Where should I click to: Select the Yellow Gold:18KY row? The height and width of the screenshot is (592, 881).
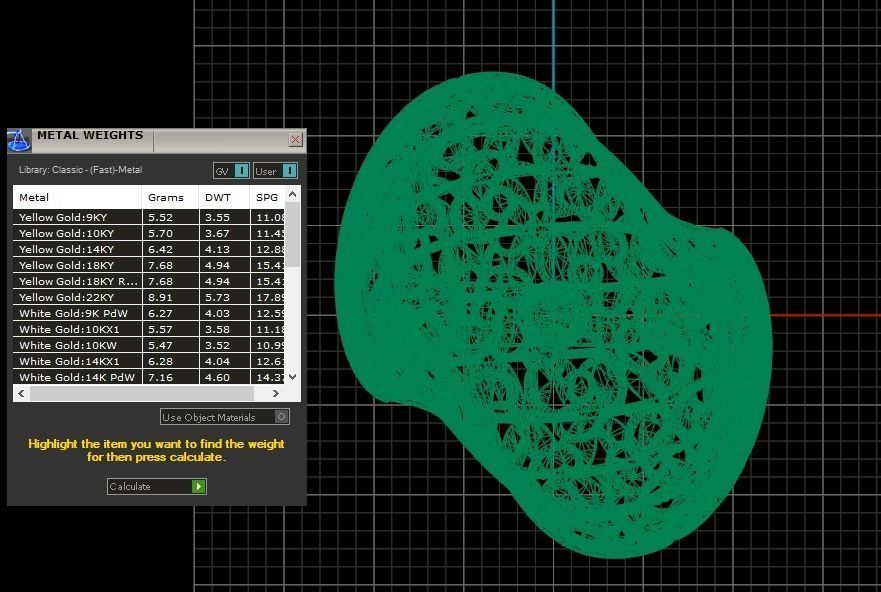[x=148, y=265]
